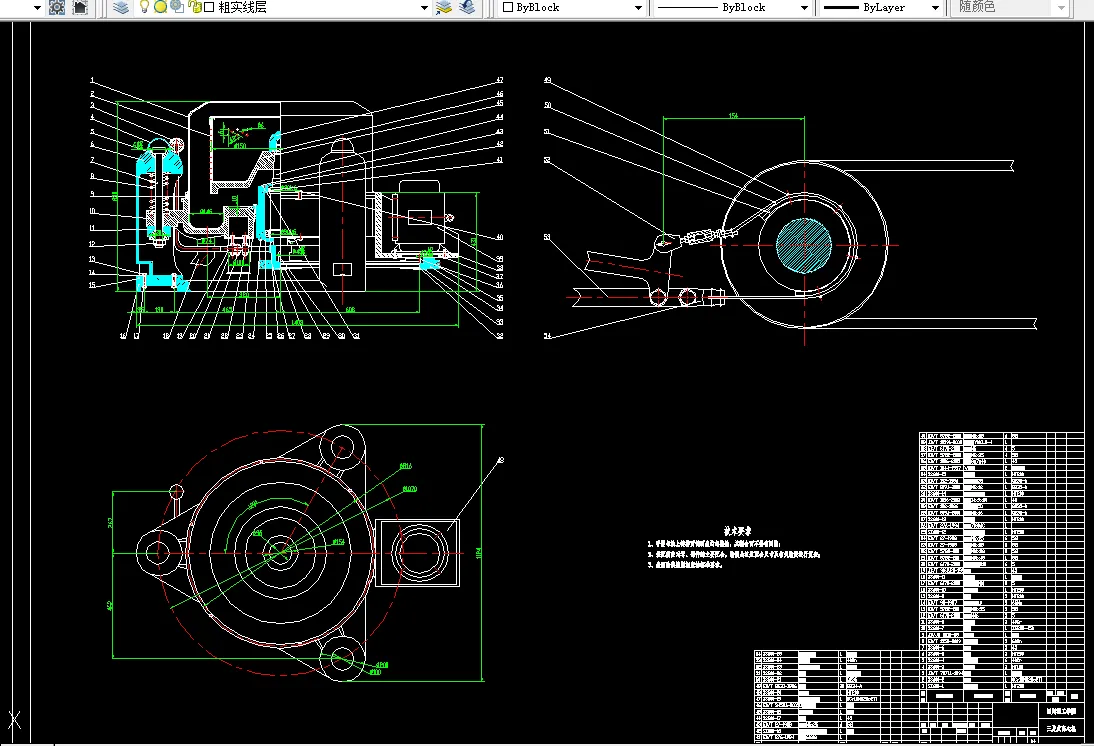Open the Workspace Settings gear icon
1094x746 pixels.
(57, 8)
